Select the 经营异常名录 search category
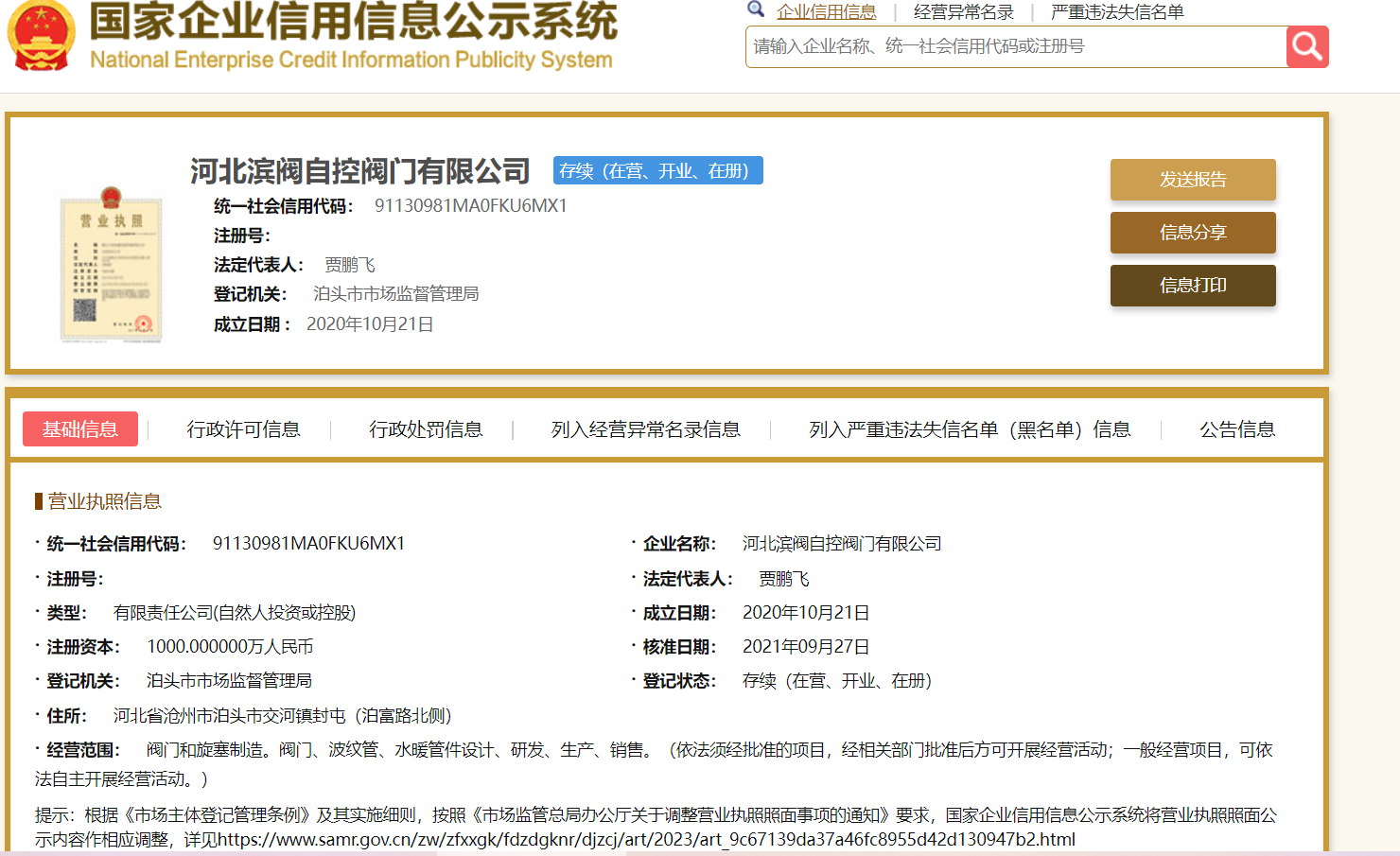Image resolution: width=1400 pixels, height=856 pixels. pos(963,12)
